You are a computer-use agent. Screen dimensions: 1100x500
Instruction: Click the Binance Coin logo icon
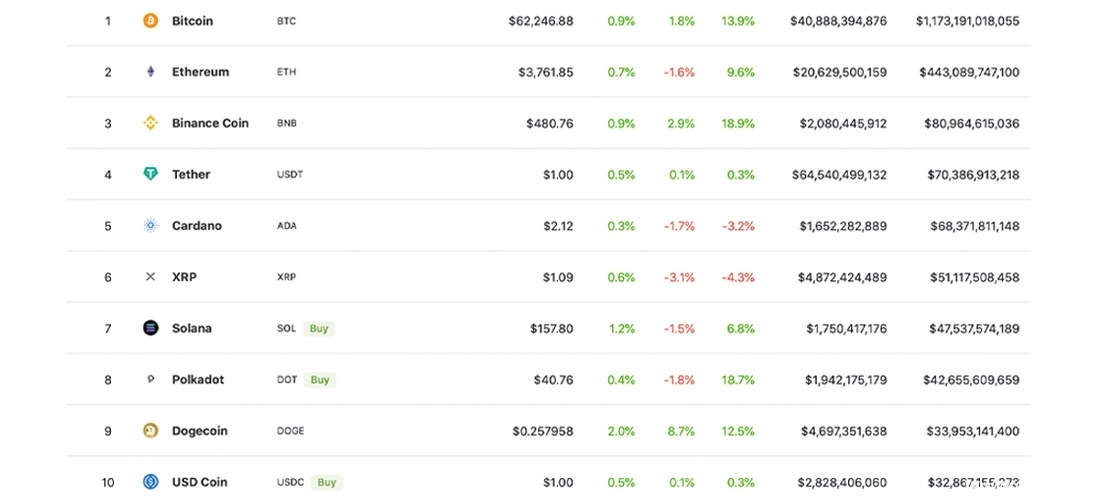(151, 123)
